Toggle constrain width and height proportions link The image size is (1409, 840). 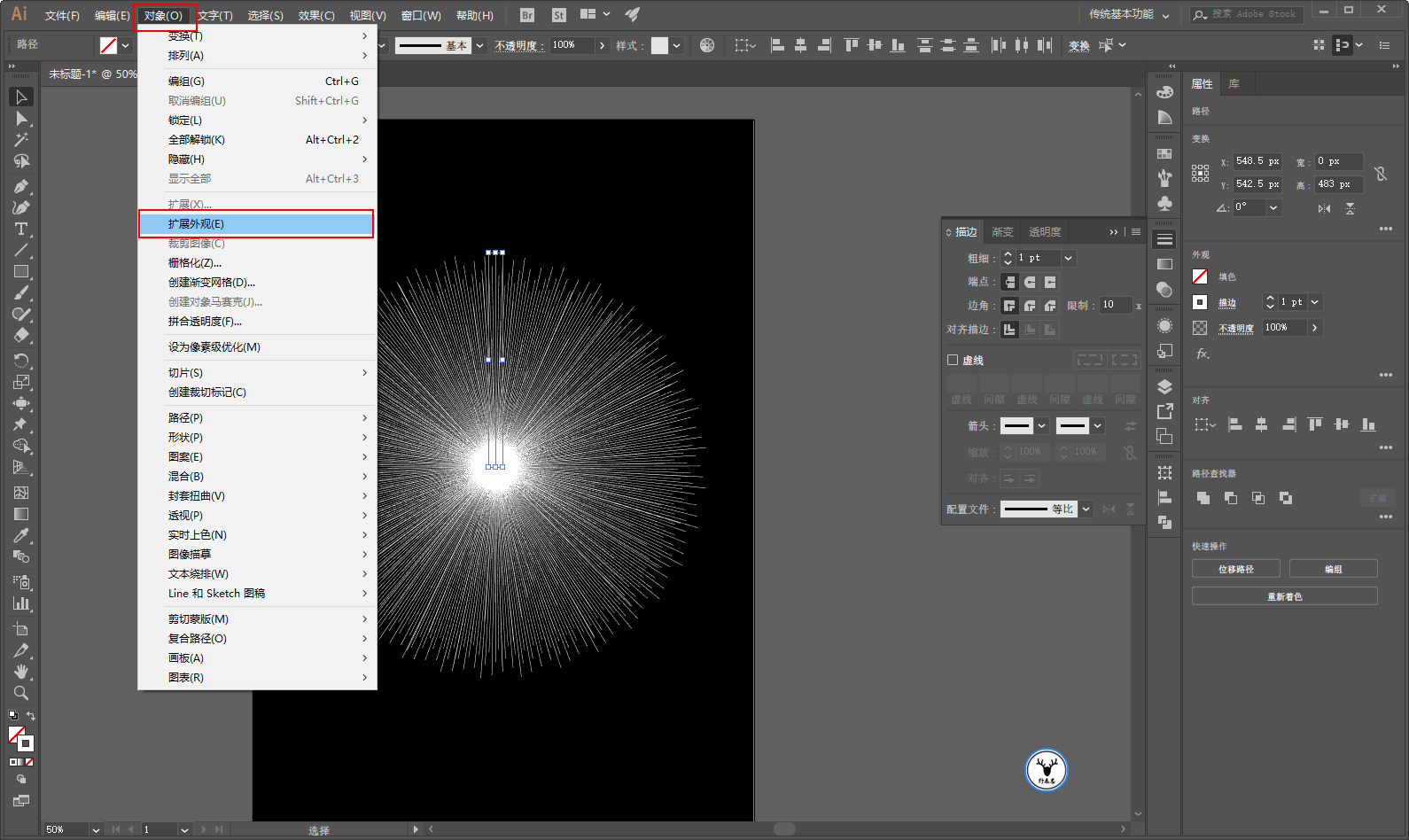pos(1380,174)
